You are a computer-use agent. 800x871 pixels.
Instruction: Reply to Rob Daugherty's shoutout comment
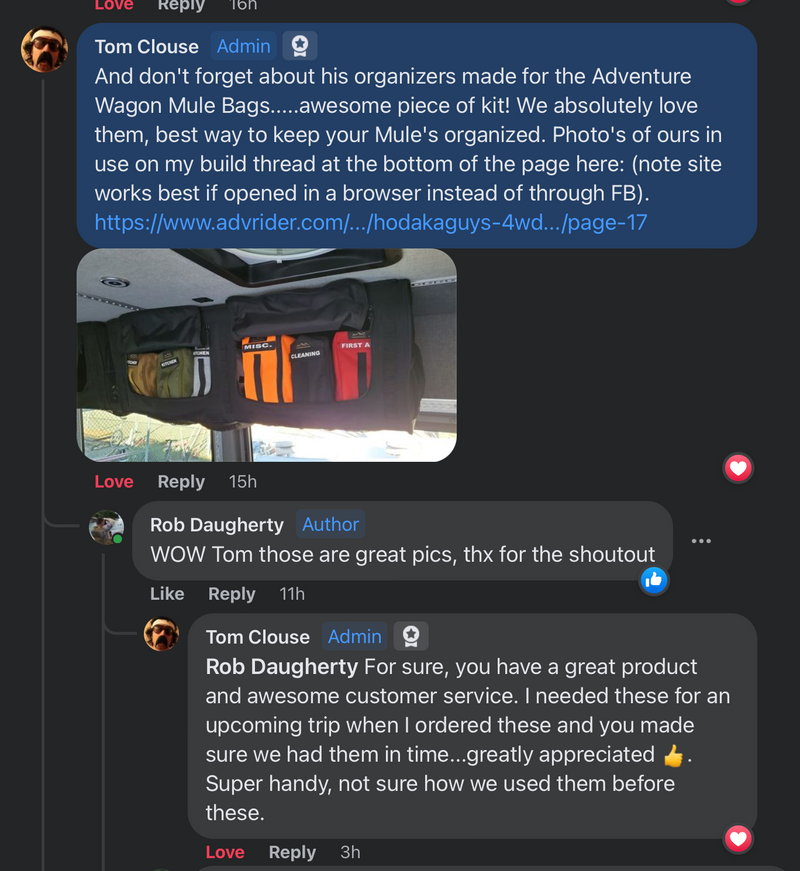(232, 594)
